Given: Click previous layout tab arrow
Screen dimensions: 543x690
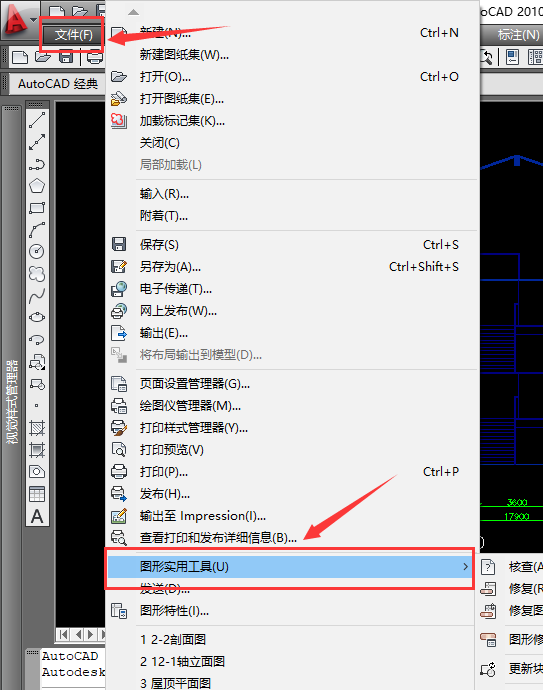Looking at the screenshot, I should click(78, 634).
